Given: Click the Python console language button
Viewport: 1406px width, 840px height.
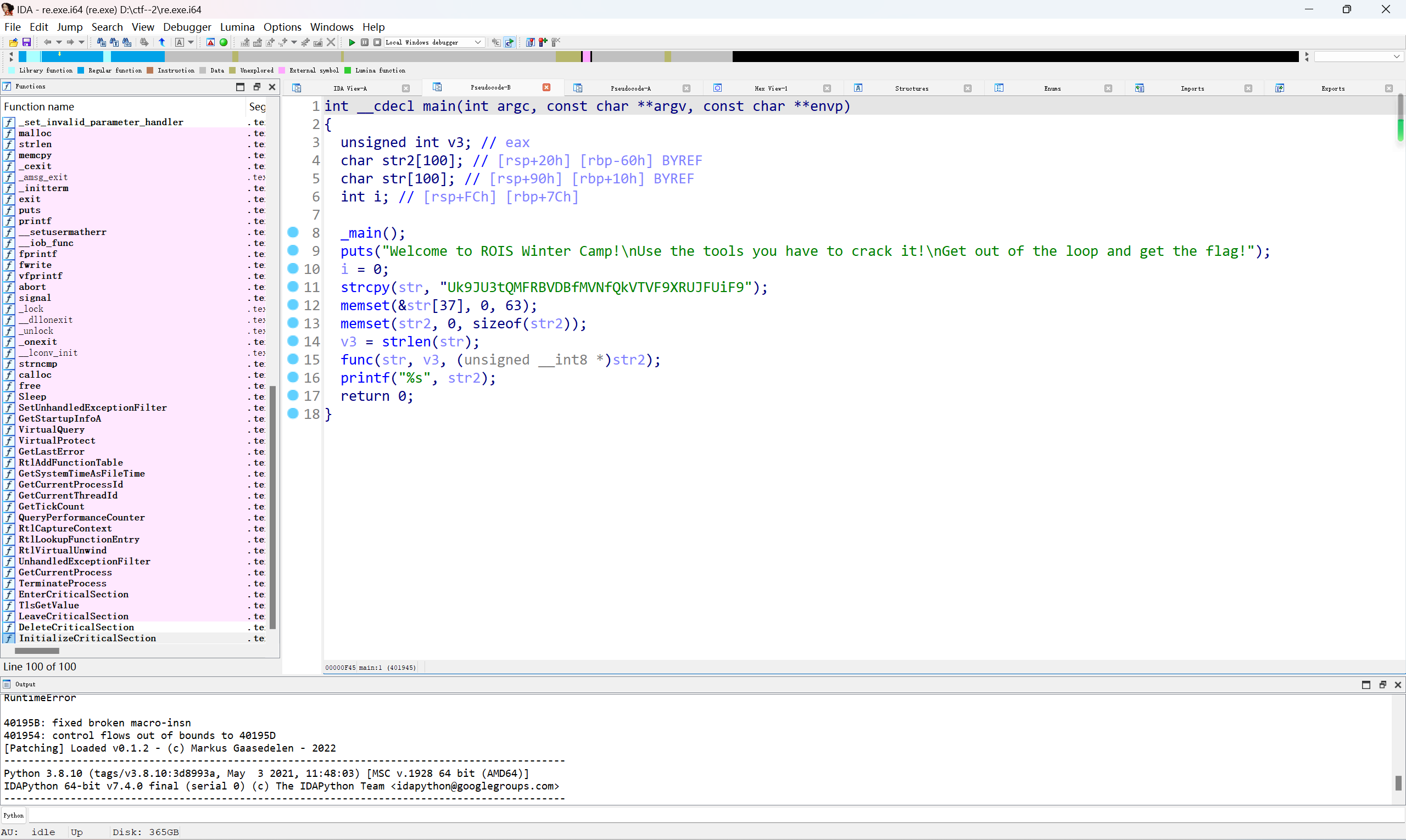Looking at the screenshot, I should tap(14, 815).
